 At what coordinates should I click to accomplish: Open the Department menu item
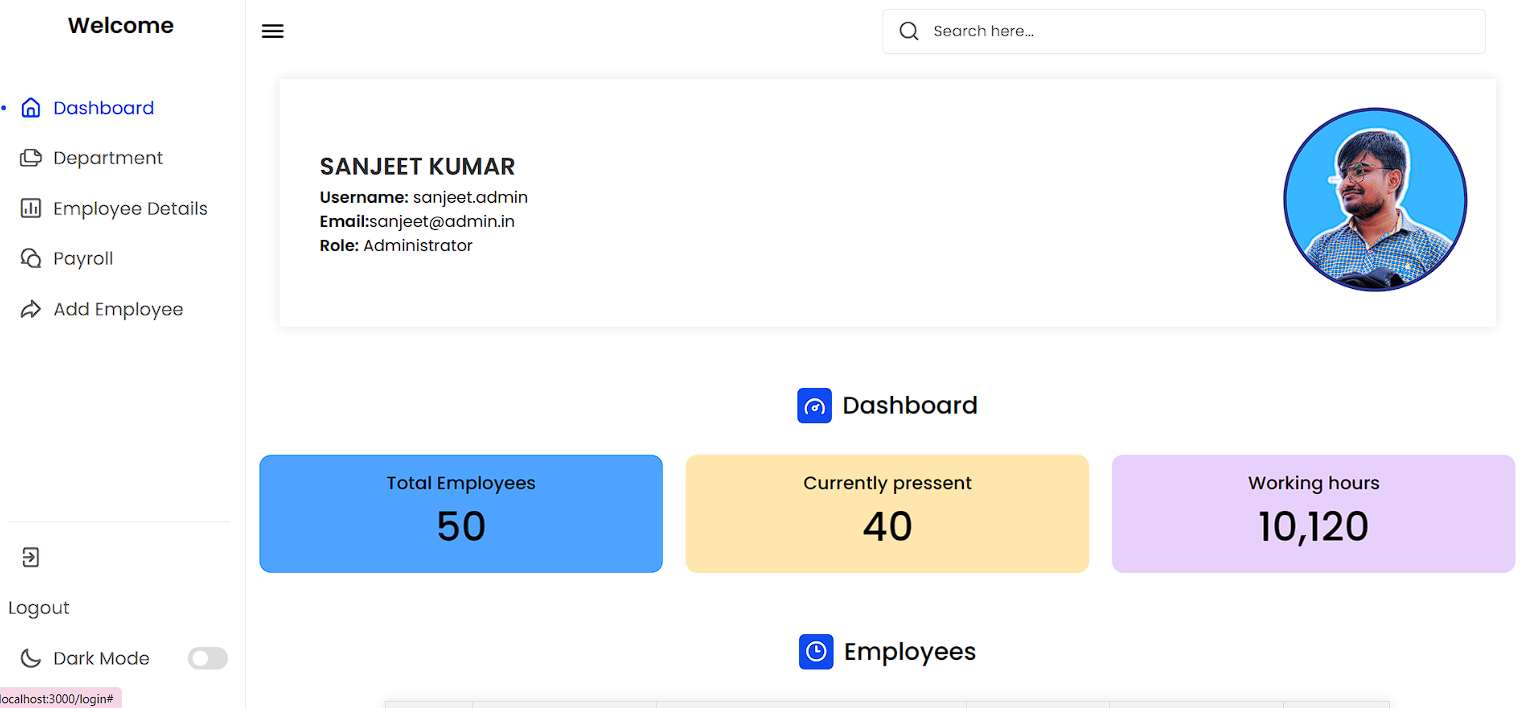pyautogui.click(x=108, y=158)
